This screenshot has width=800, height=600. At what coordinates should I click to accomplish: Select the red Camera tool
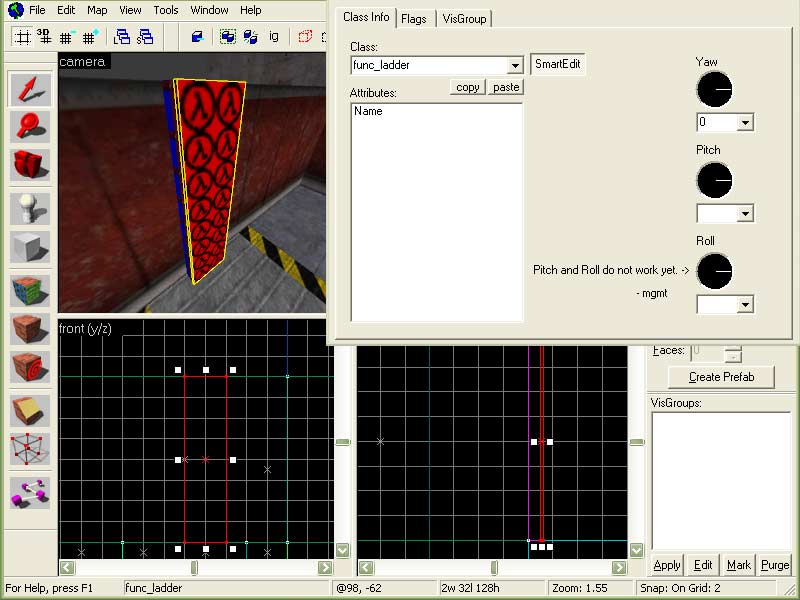coord(30,165)
